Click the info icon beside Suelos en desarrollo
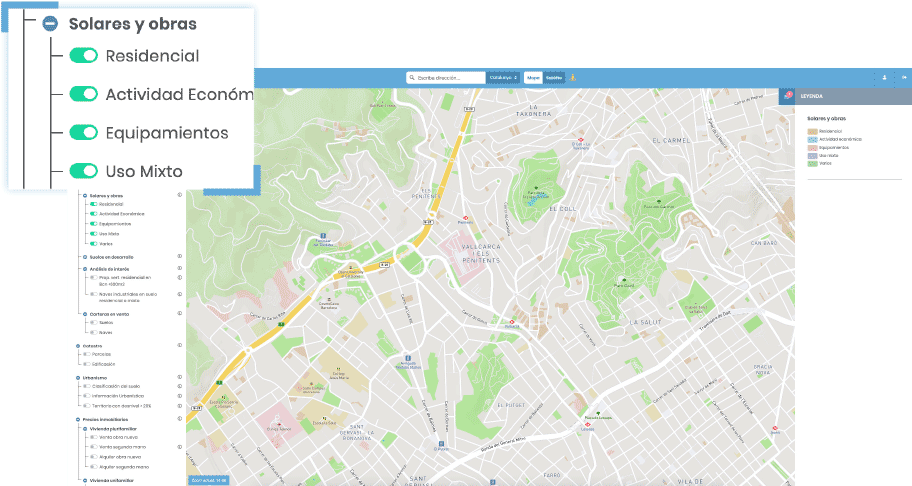This screenshot has width=912, height=486. pos(180,256)
